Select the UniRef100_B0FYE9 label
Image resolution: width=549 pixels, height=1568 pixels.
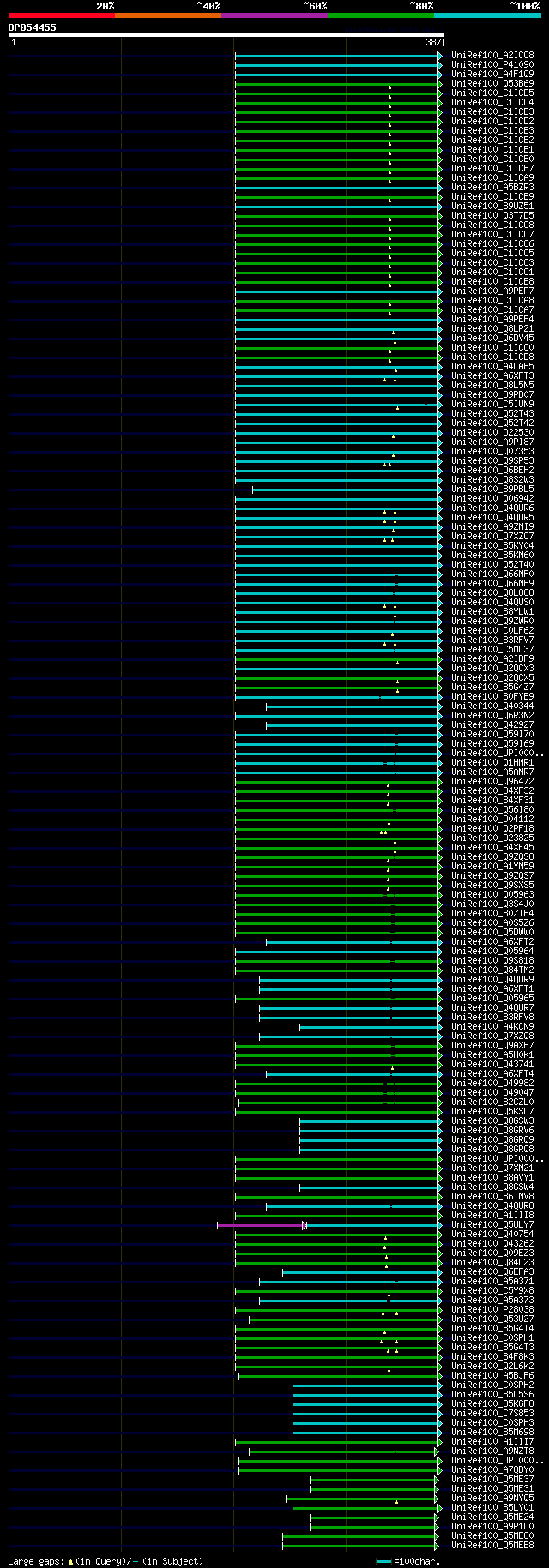[x=492, y=697]
